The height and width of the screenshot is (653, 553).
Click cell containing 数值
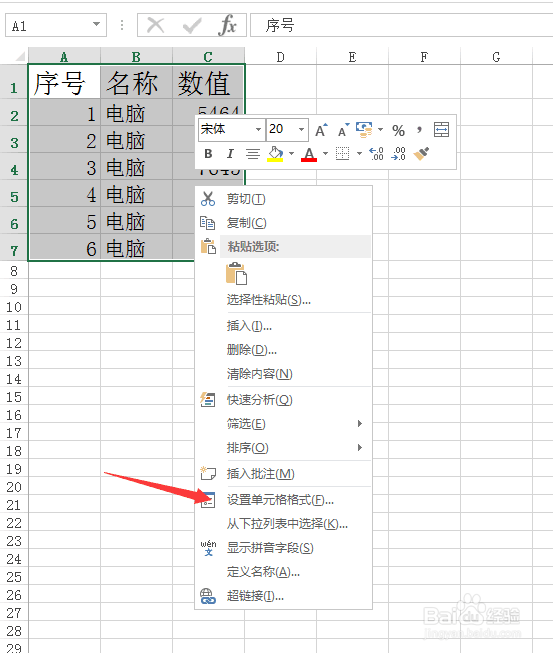coord(208,82)
